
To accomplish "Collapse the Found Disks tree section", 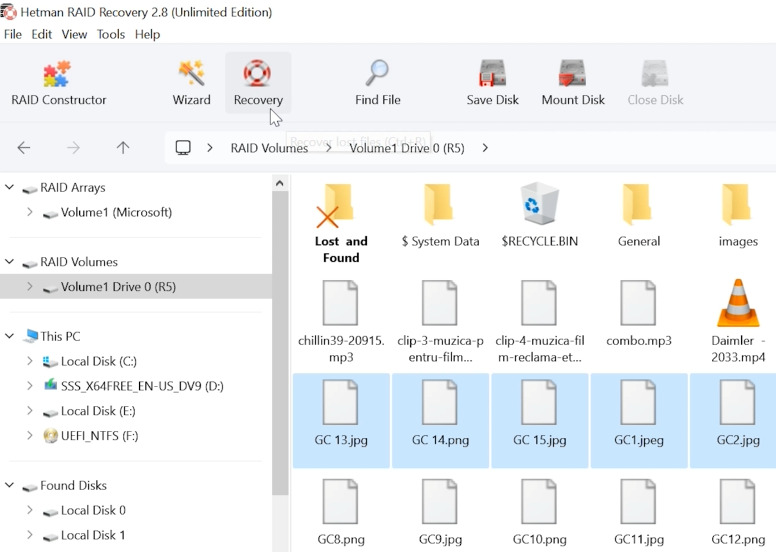I will (9, 485).
